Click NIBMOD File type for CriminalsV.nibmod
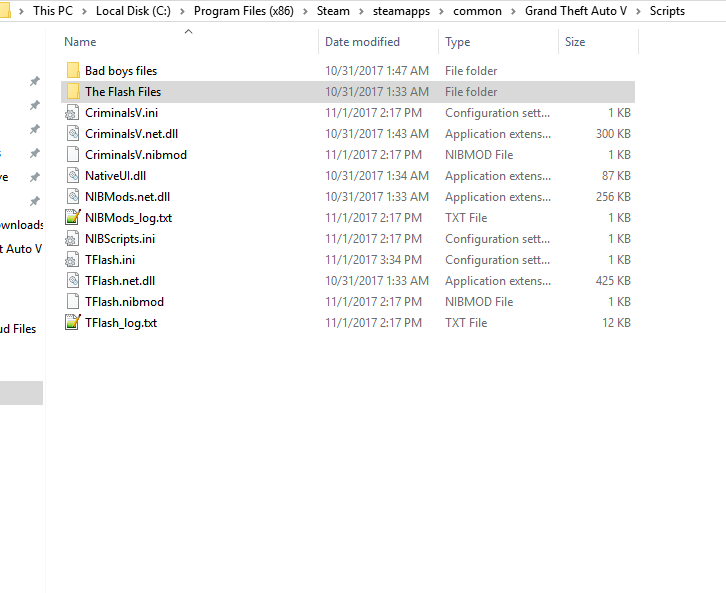The height and width of the screenshot is (593, 726). 479,155
